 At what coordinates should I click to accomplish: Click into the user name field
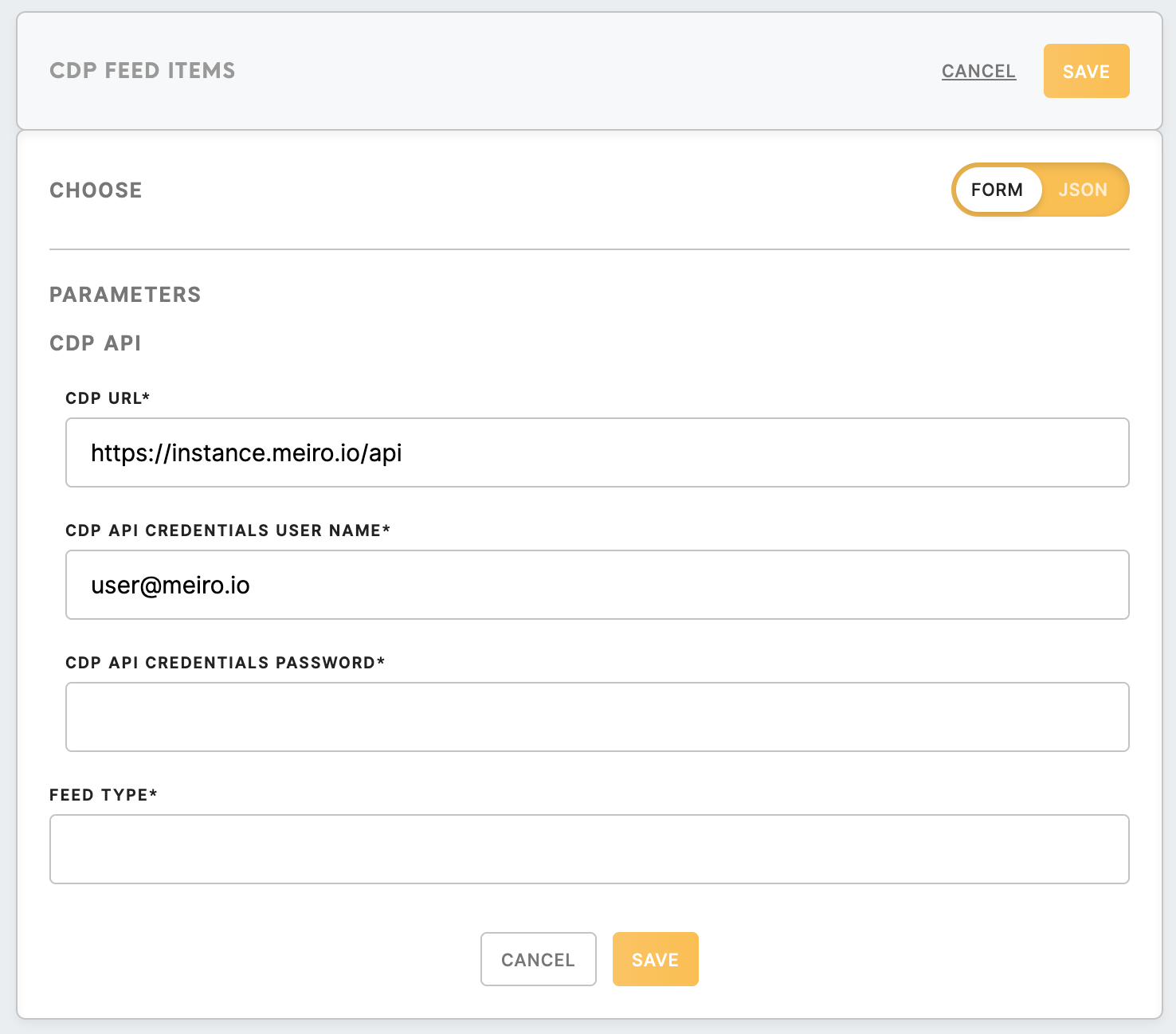click(x=597, y=585)
